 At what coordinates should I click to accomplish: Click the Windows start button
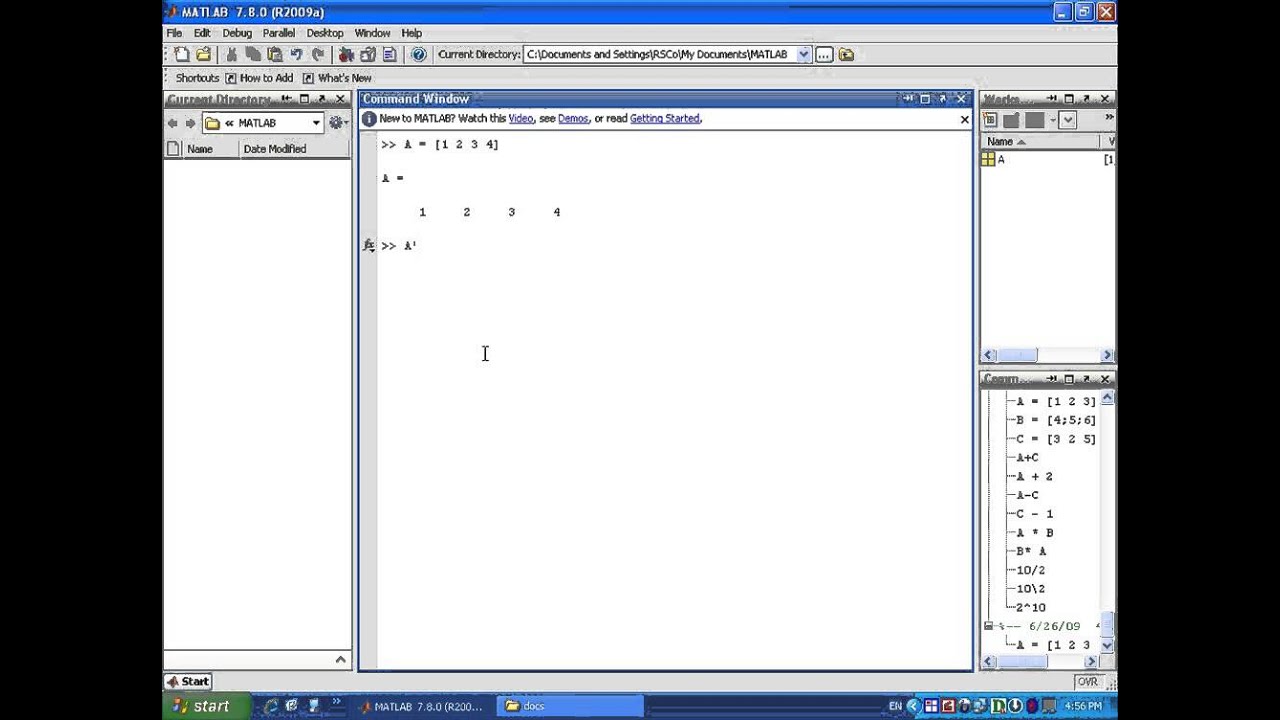tap(204, 706)
